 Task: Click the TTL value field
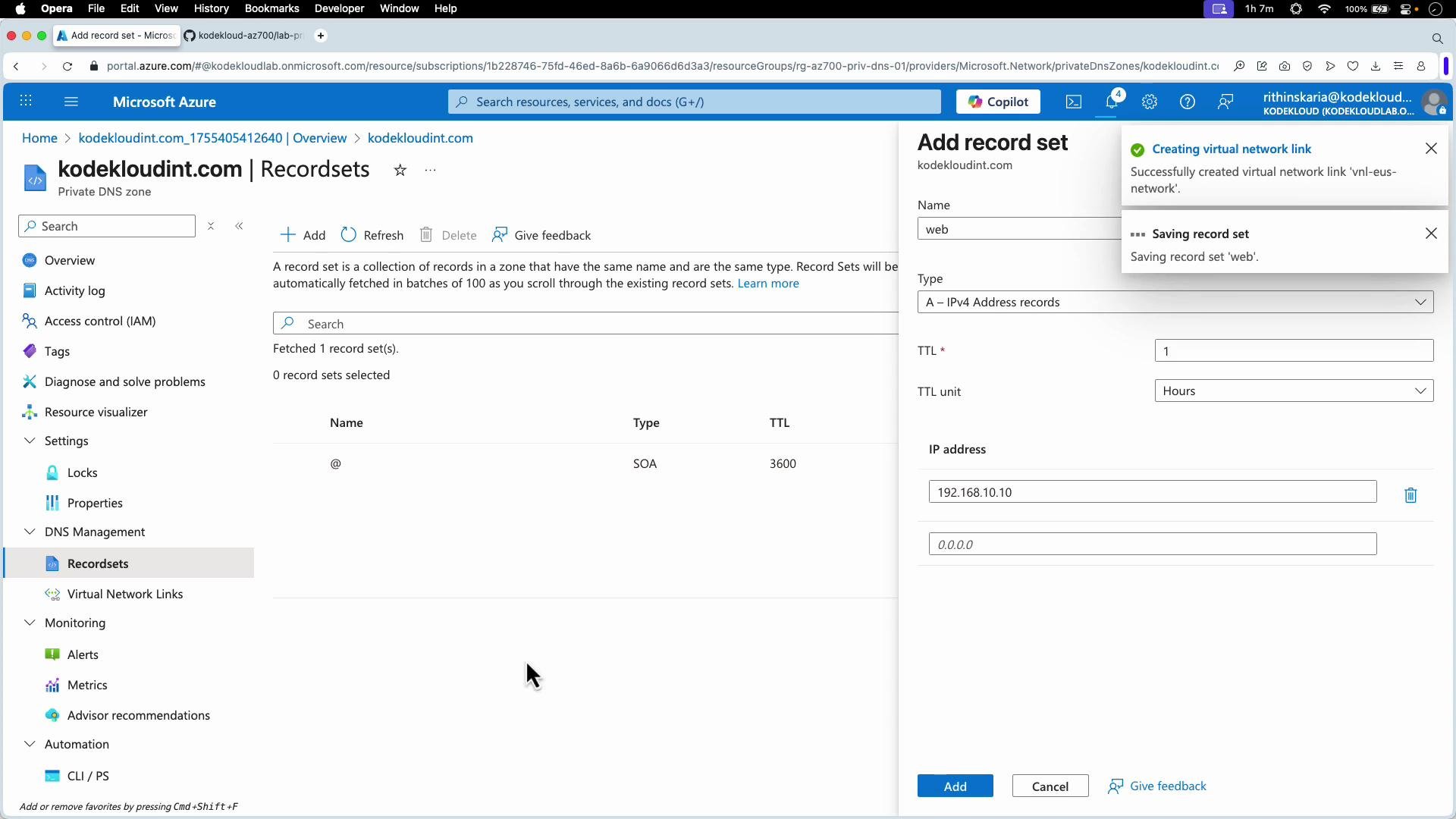pos(1294,351)
